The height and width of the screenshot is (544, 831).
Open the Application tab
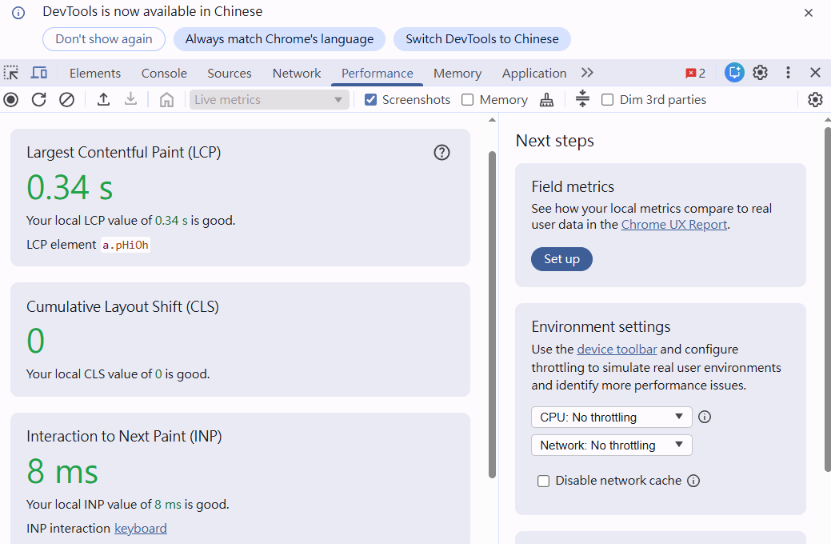(x=534, y=73)
